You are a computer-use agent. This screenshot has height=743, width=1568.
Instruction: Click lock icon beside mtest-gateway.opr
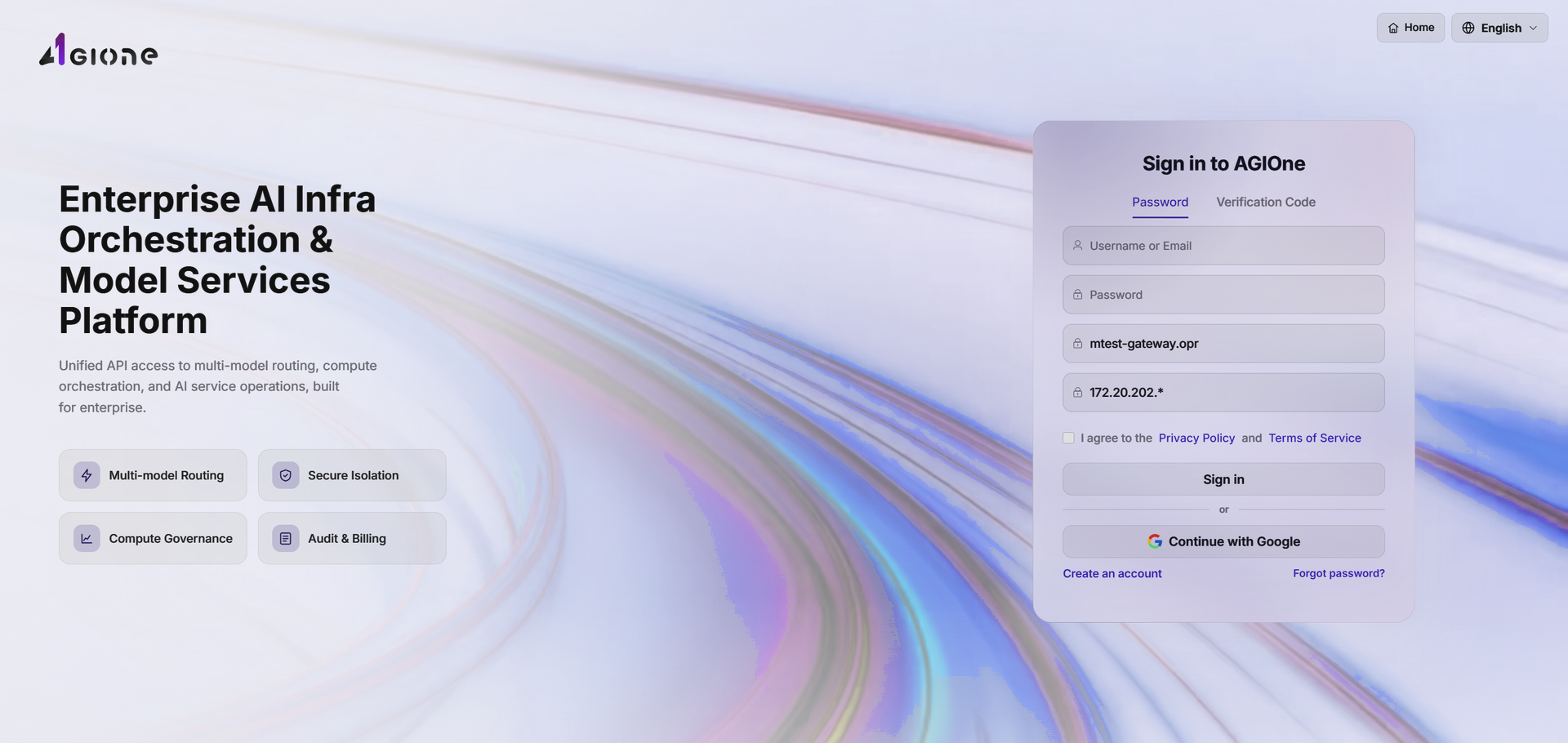coord(1078,344)
